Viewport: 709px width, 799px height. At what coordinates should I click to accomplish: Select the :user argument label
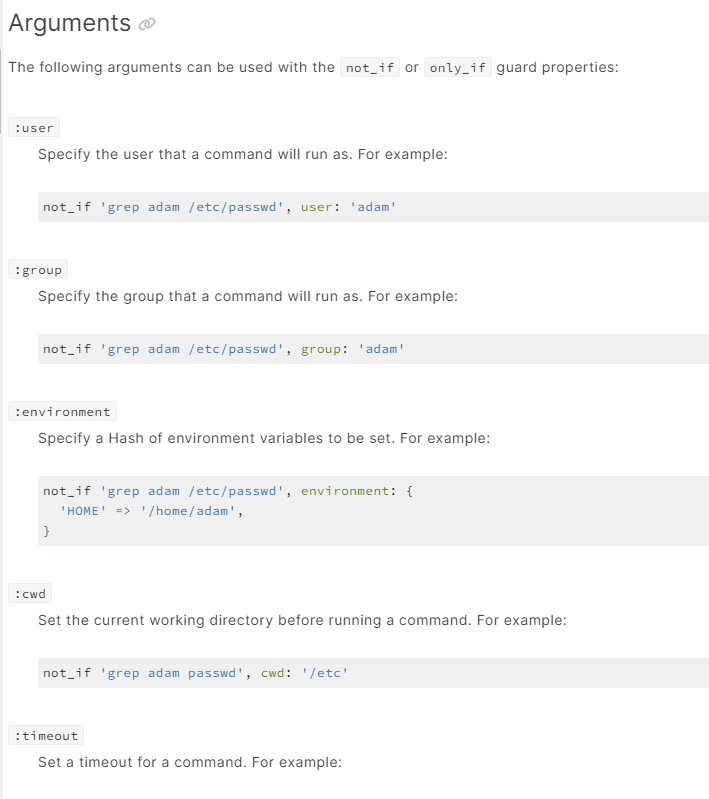(34, 128)
